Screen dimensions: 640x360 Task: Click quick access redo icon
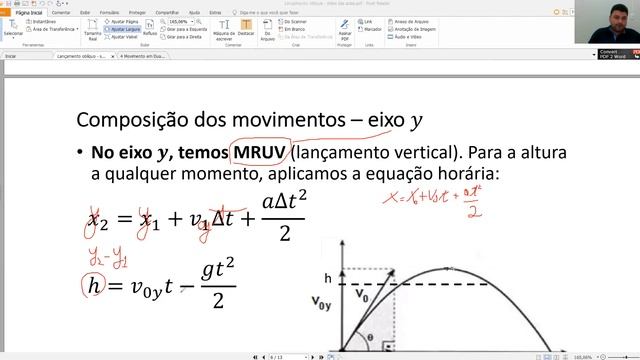tap(49, 3)
